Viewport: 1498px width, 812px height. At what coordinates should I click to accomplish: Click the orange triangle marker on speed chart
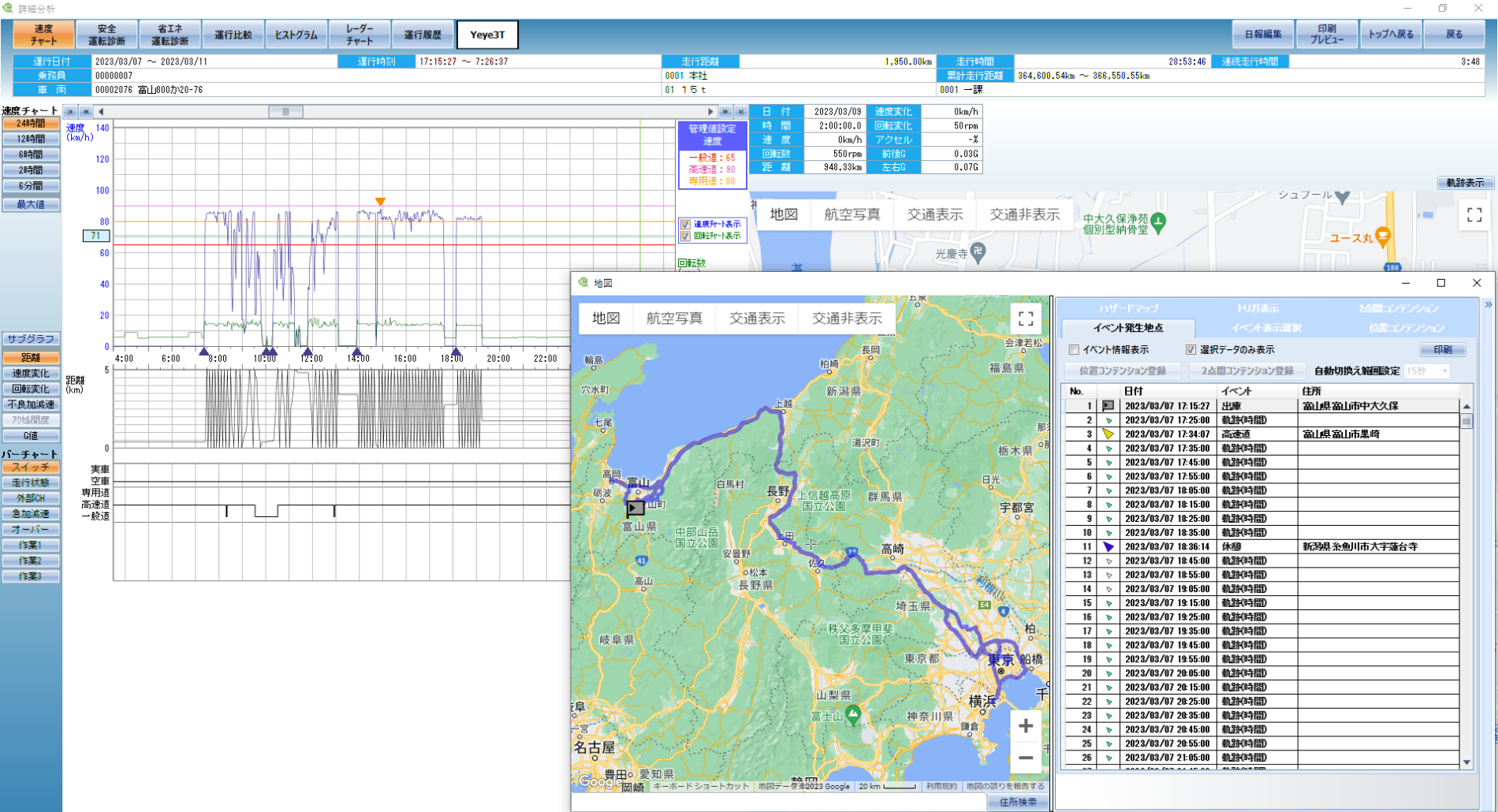click(x=380, y=202)
